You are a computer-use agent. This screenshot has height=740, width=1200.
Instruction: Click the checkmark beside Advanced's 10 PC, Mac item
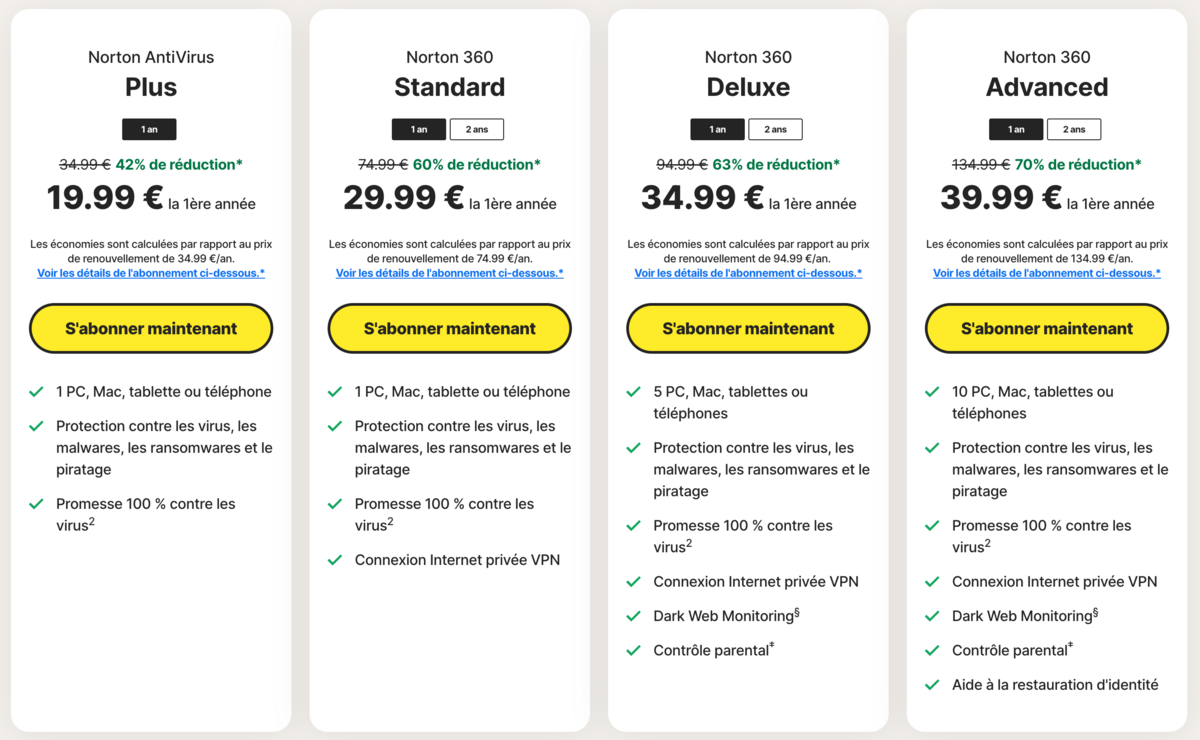933,392
